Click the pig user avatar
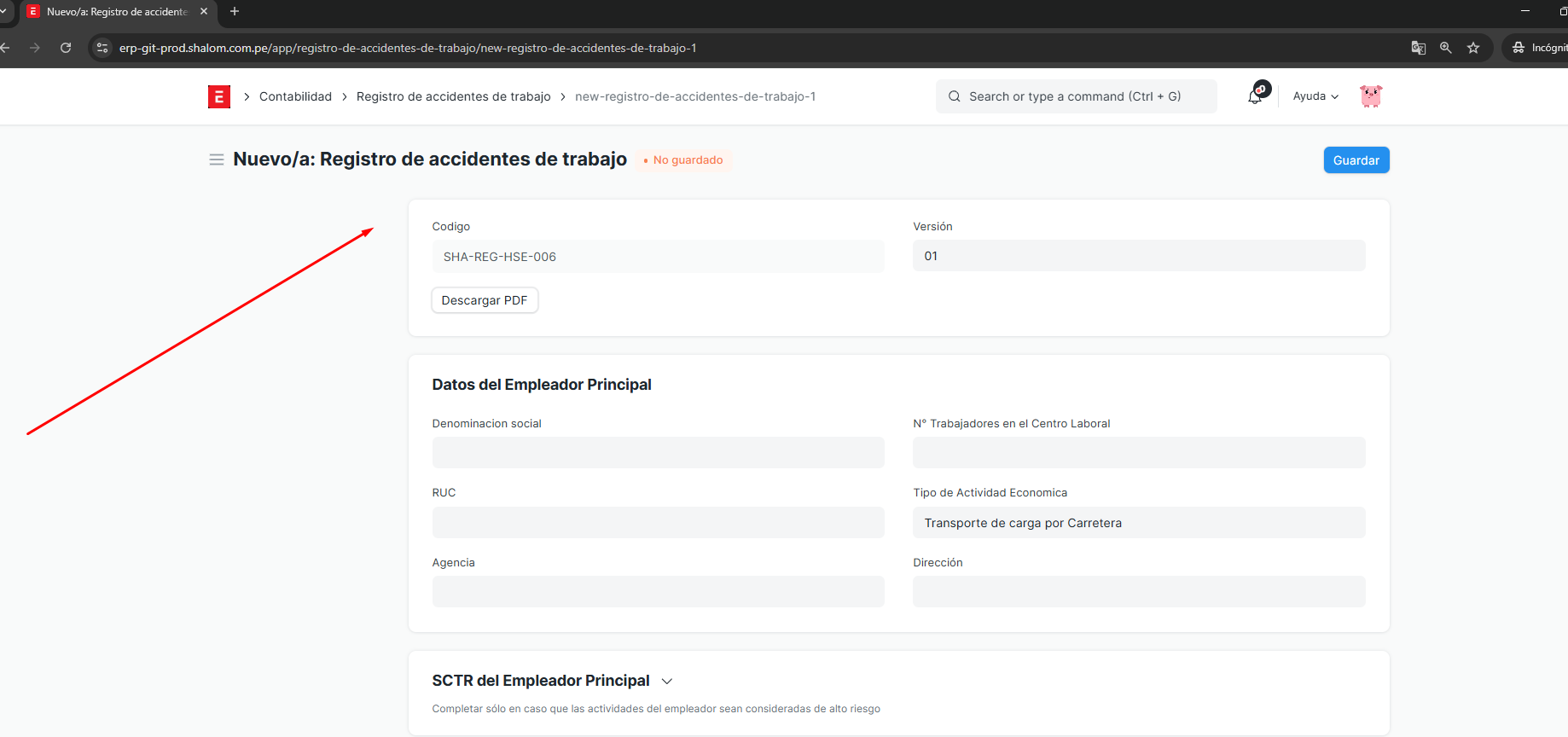This screenshot has height=737, width=1568. 1370,96
